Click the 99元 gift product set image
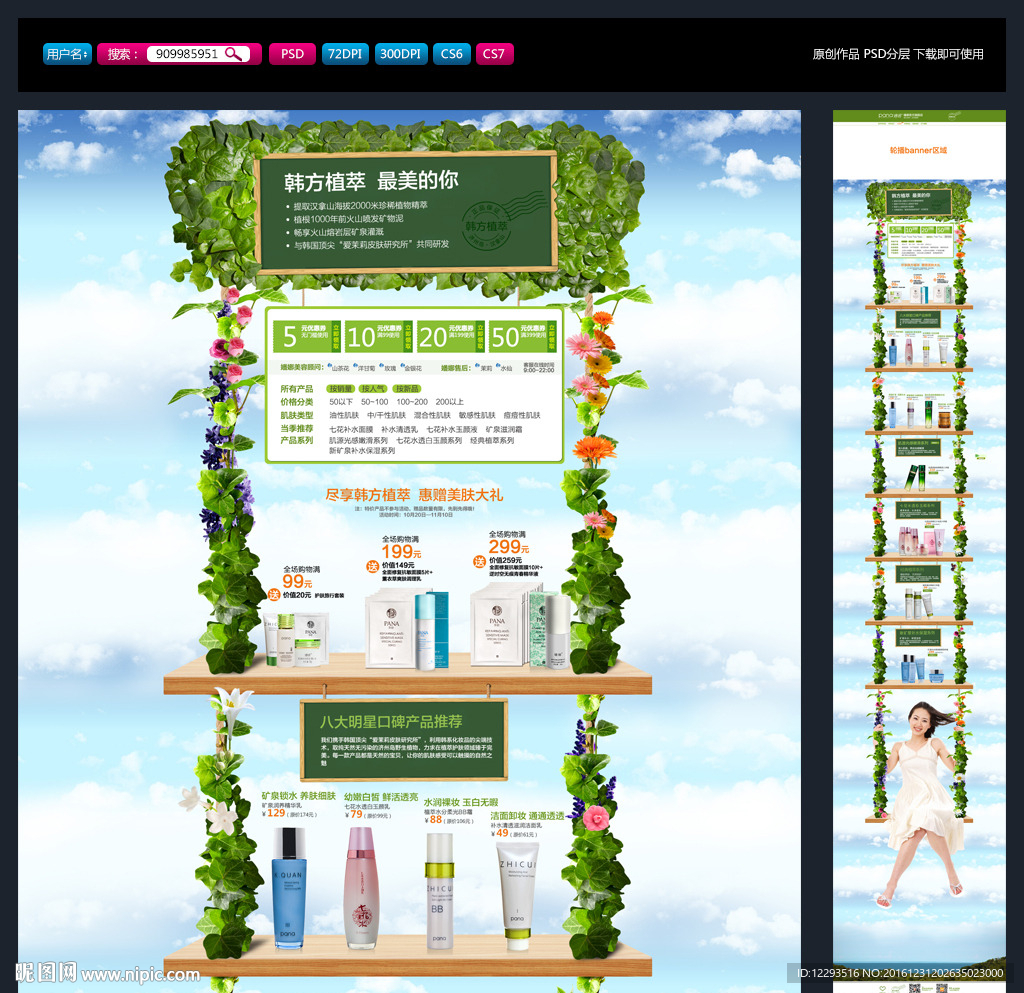 coord(296,639)
